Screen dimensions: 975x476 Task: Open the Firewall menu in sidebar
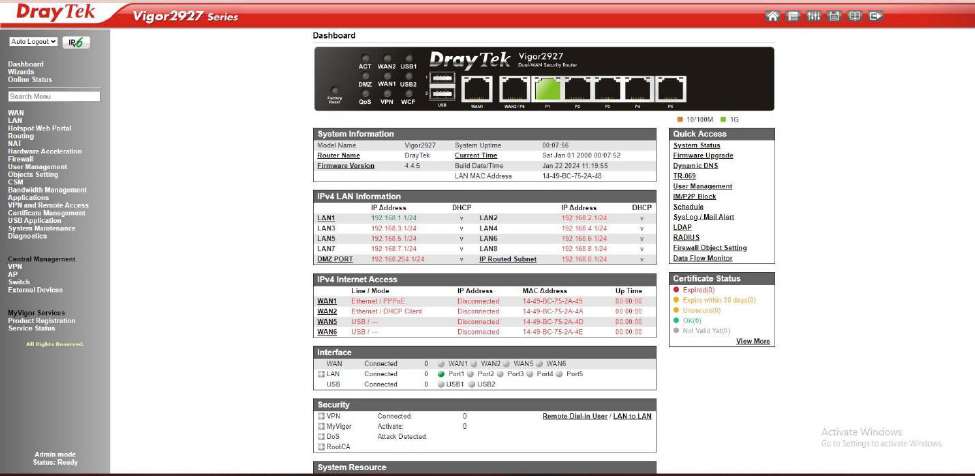point(21,159)
